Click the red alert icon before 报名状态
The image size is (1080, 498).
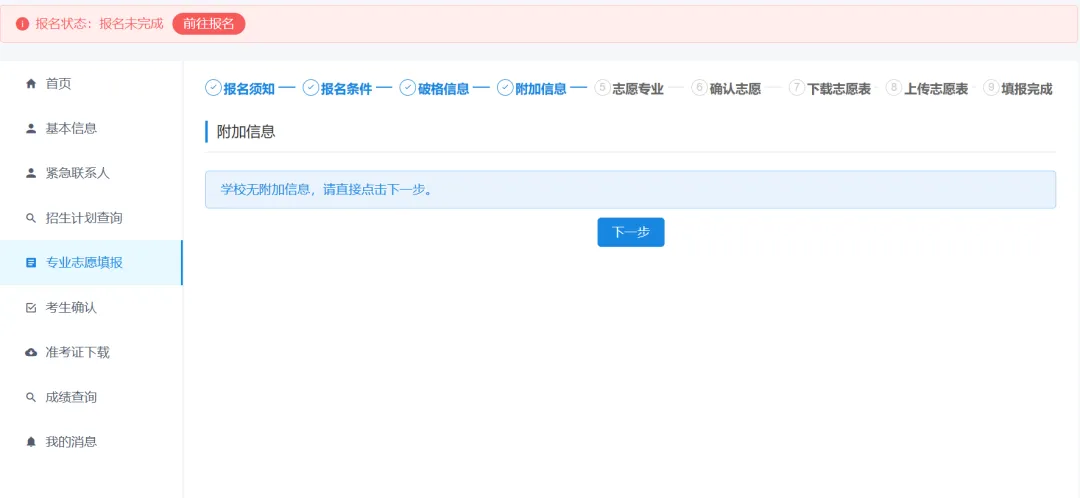coord(23,24)
